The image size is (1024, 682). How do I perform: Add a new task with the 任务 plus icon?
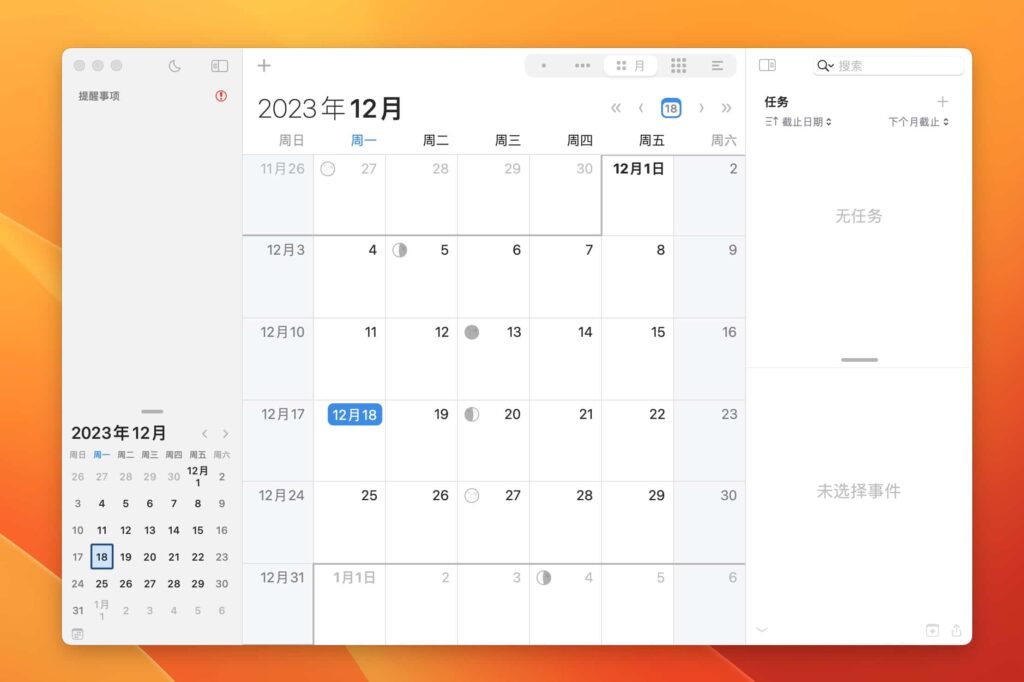tap(944, 101)
